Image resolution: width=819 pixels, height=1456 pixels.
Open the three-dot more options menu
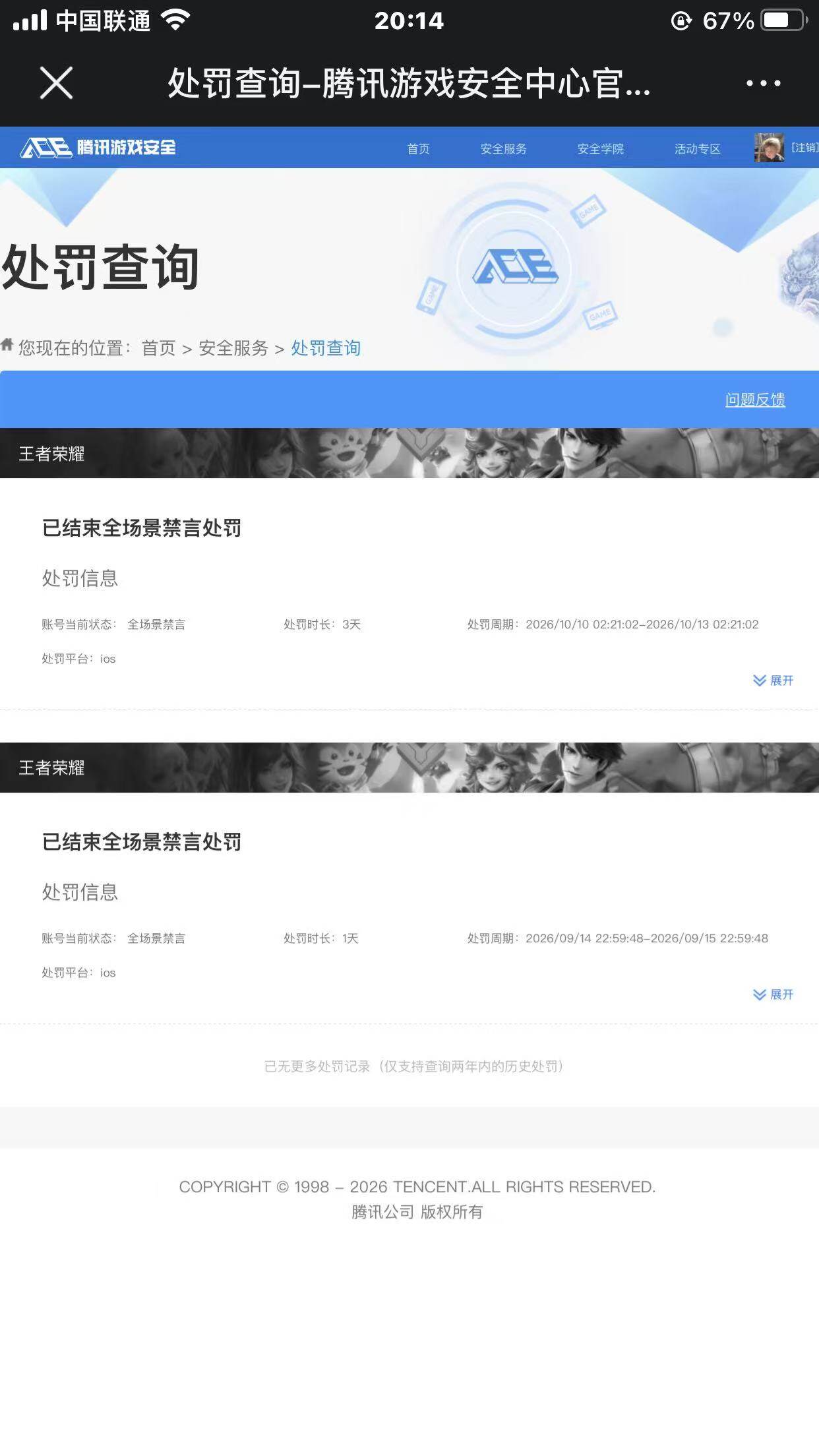[763, 83]
